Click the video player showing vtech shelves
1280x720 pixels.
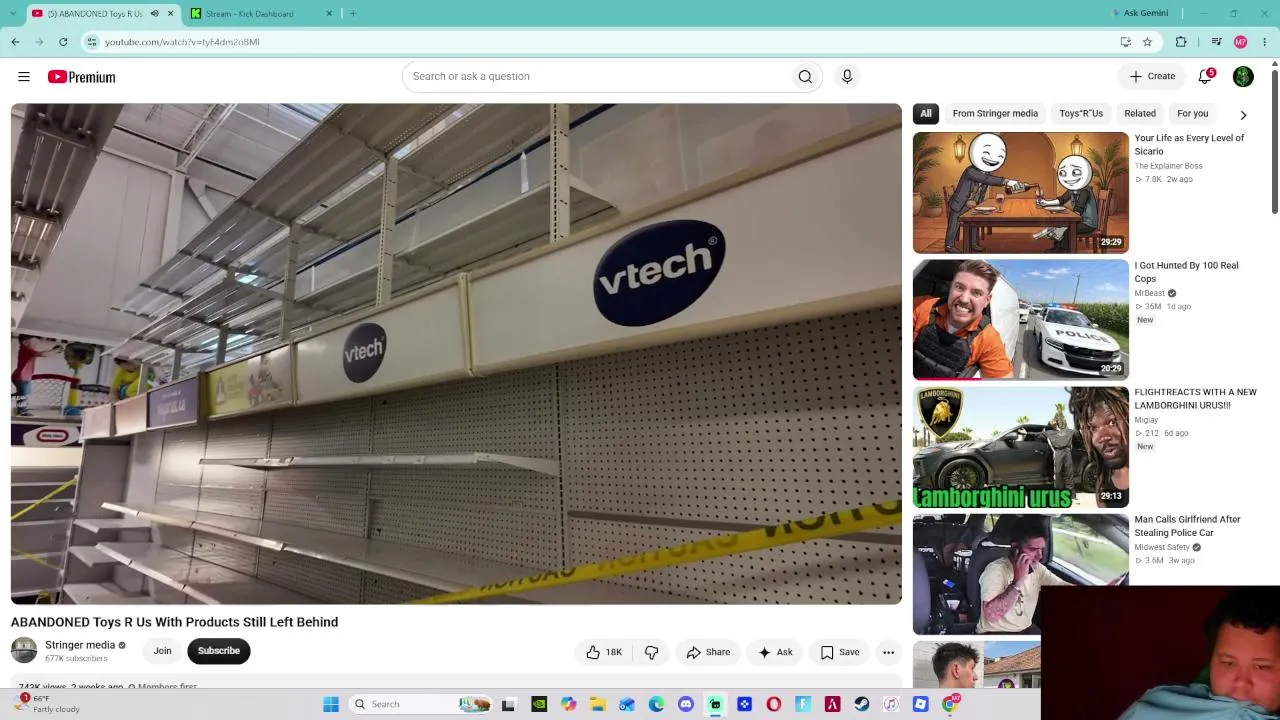pos(456,354)
